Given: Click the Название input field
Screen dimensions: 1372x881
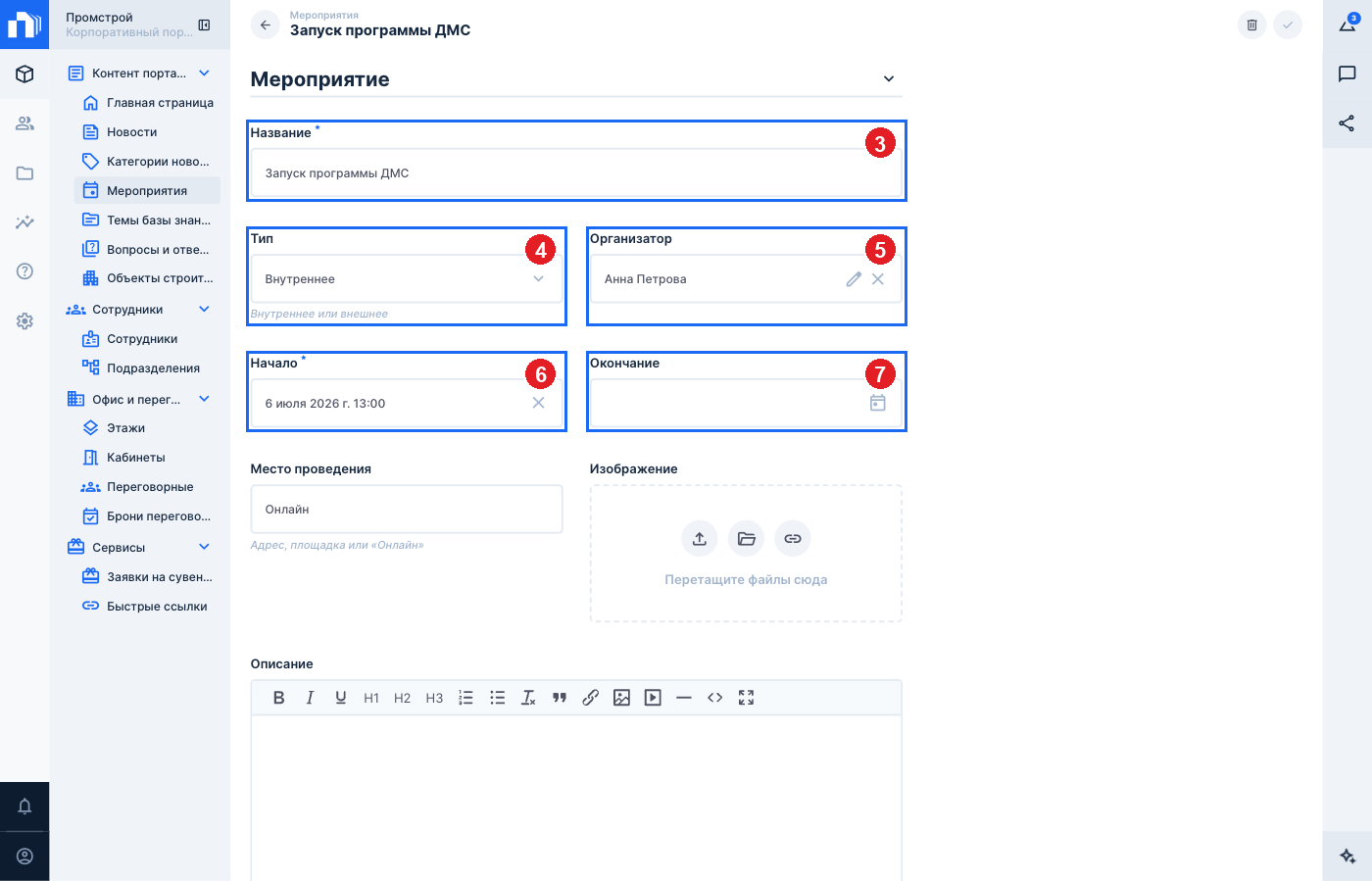Looking at the screenshot, I should pyautogui.click(x=576, y=173).
